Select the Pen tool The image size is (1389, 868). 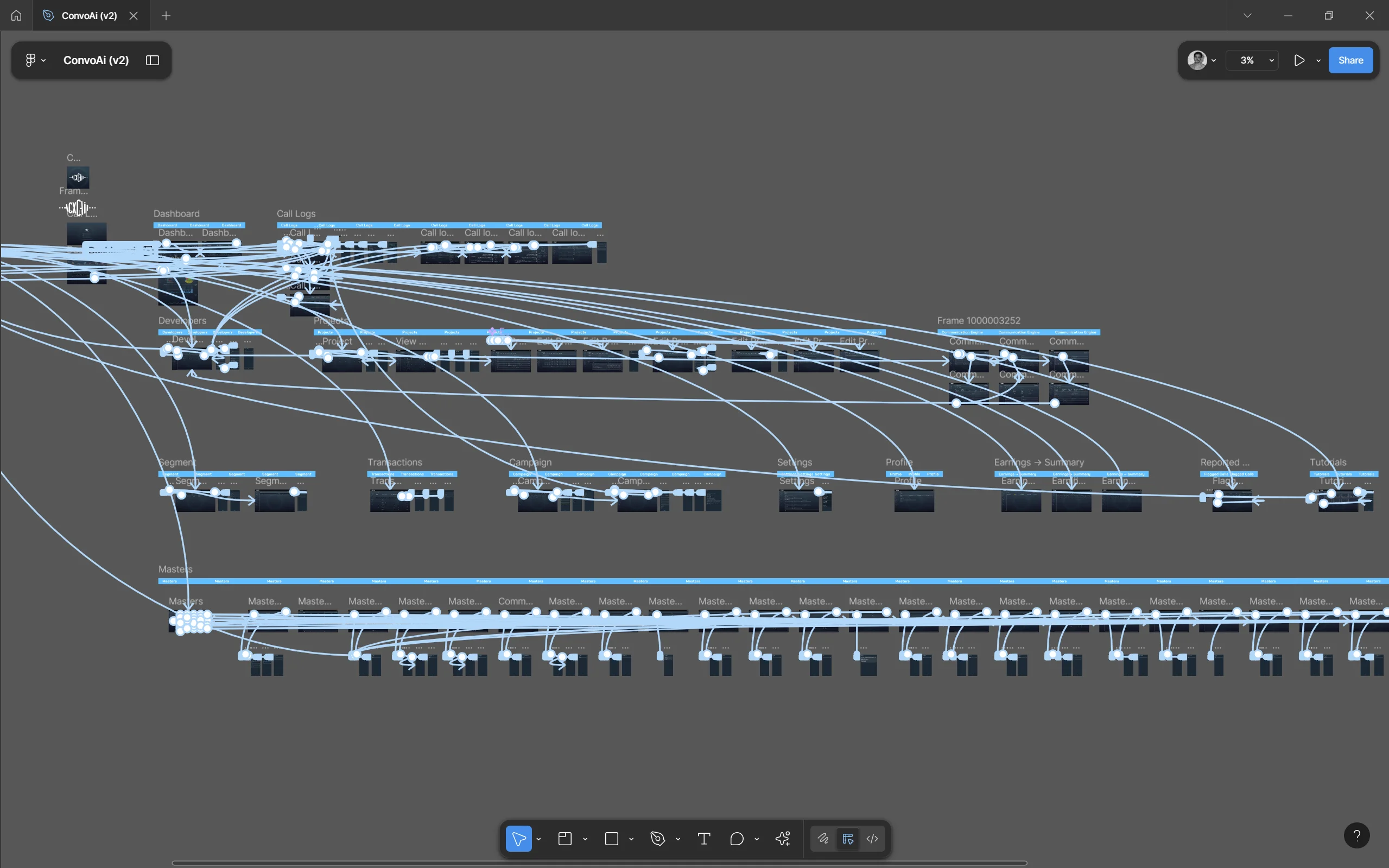(658, 839)
